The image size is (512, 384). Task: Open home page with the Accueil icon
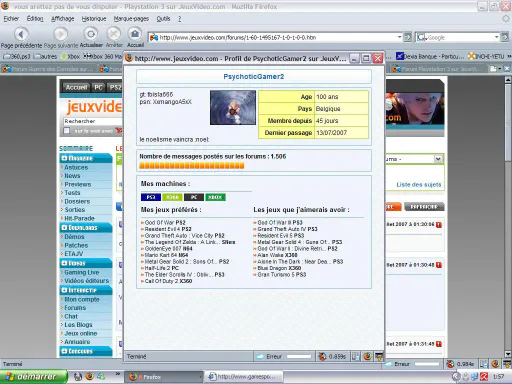point(135,34)
